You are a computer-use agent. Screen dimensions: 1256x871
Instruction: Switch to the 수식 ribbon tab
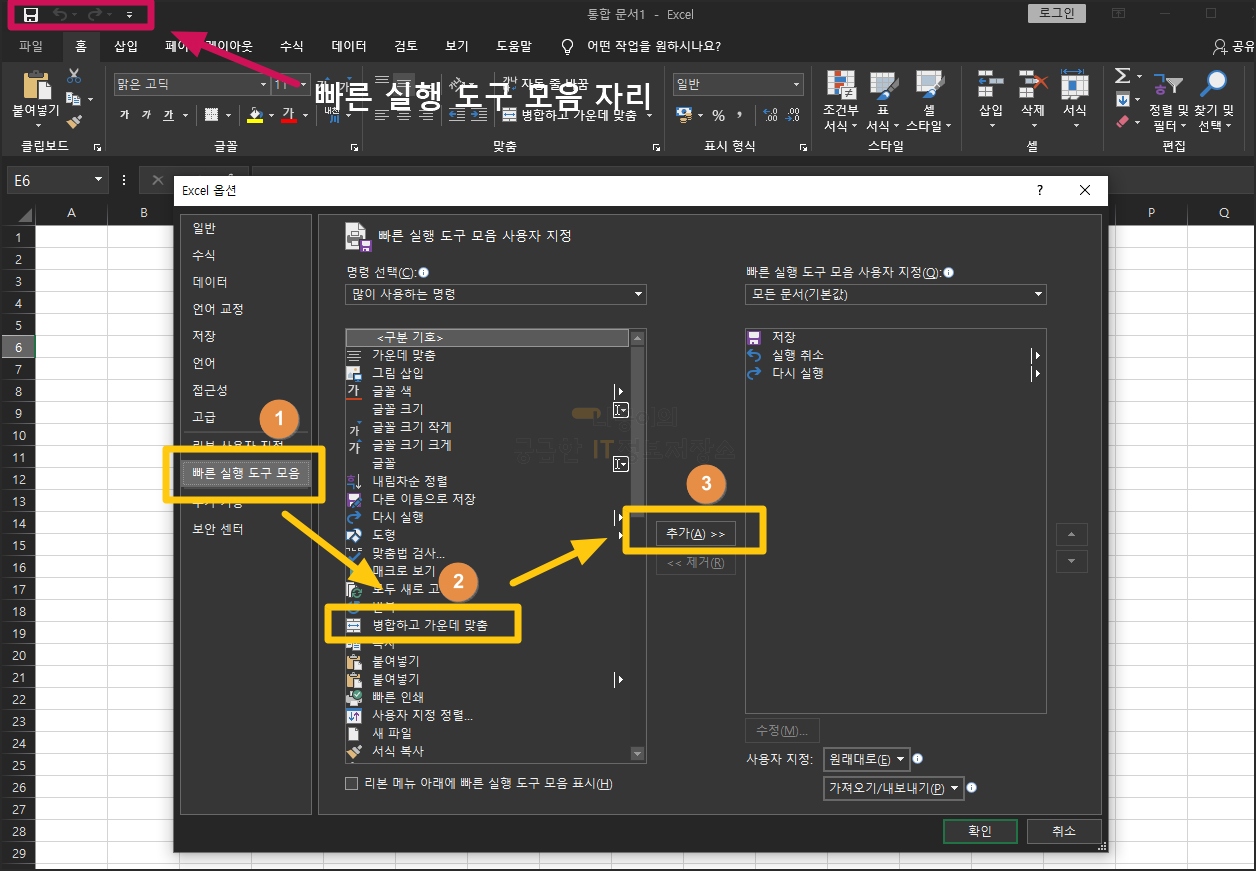pyautogui.click(x=291, y=46)
